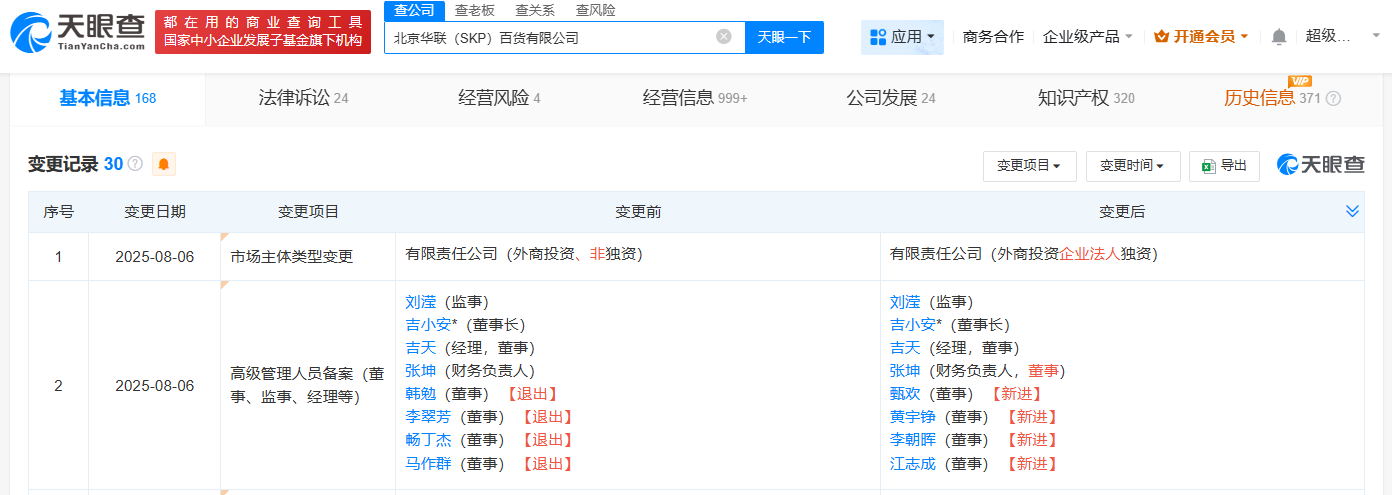Select the 历史信息 VIP tab

pyautogui.click(x=1272, y=99)
